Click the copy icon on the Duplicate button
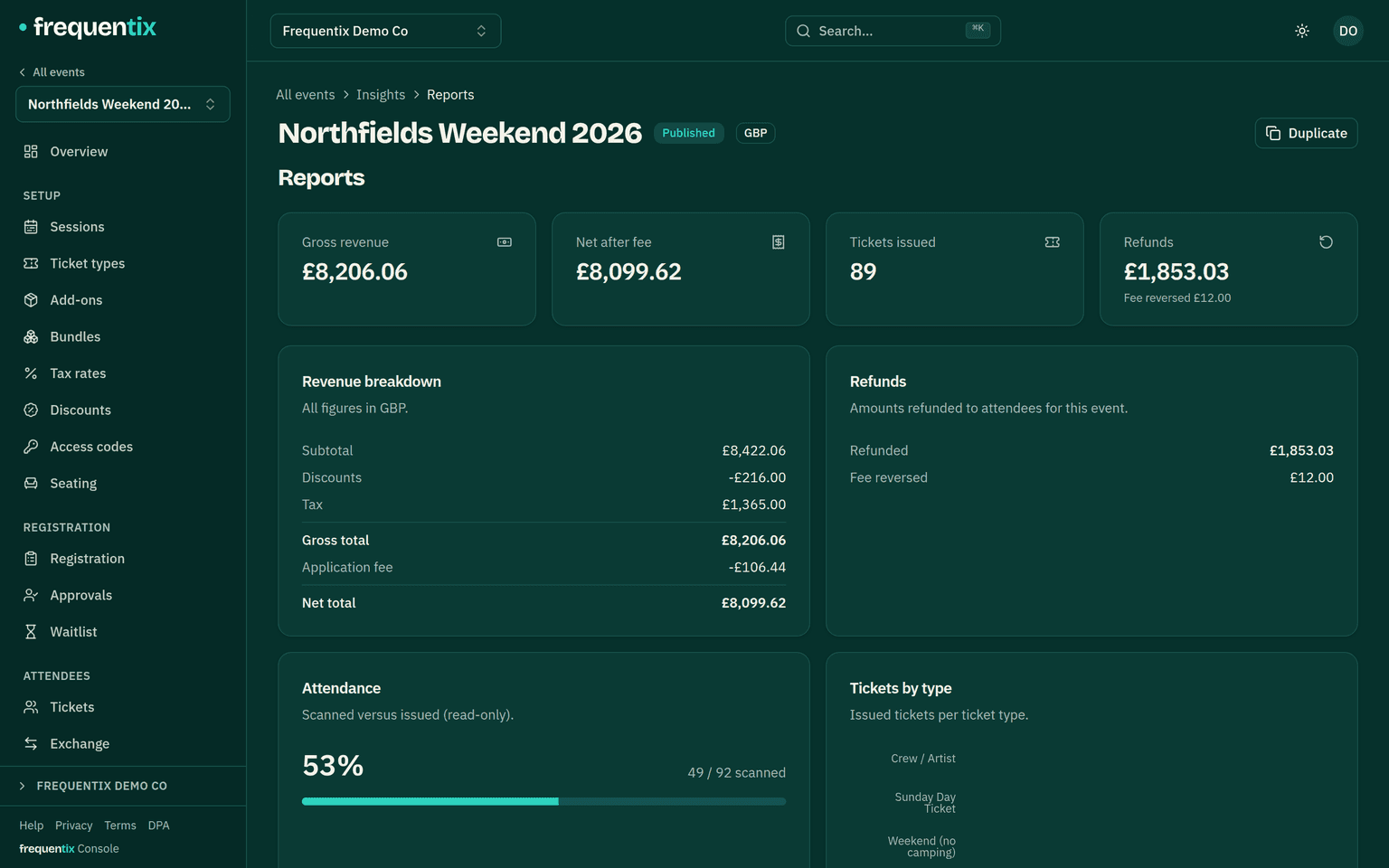The width and height of the screenshot is (1389, 868). [1273, 133]
